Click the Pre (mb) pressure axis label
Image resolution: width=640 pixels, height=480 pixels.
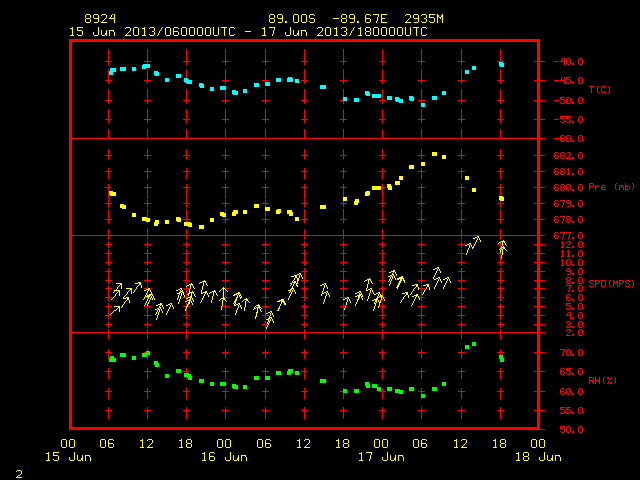tap(611, 187)
